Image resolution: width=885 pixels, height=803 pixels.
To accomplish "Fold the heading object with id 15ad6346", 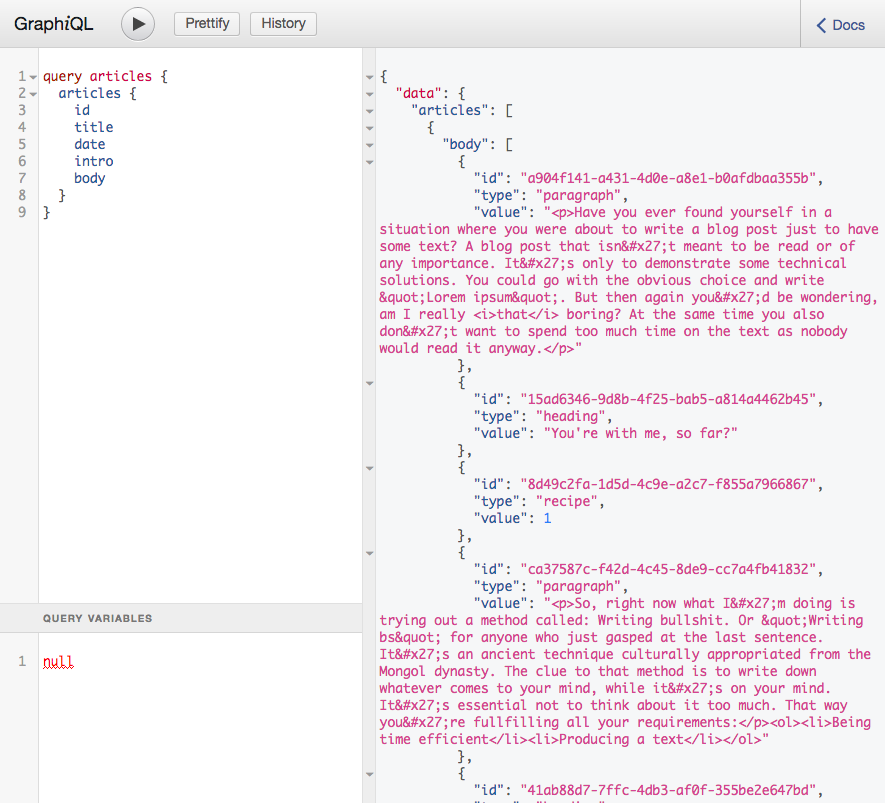I will pyautogui.click(x=370, y=383).
